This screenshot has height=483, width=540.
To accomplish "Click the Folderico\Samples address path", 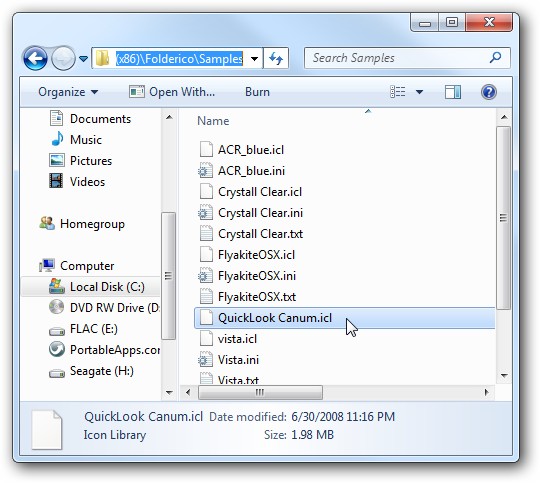I will click(179, 59).
